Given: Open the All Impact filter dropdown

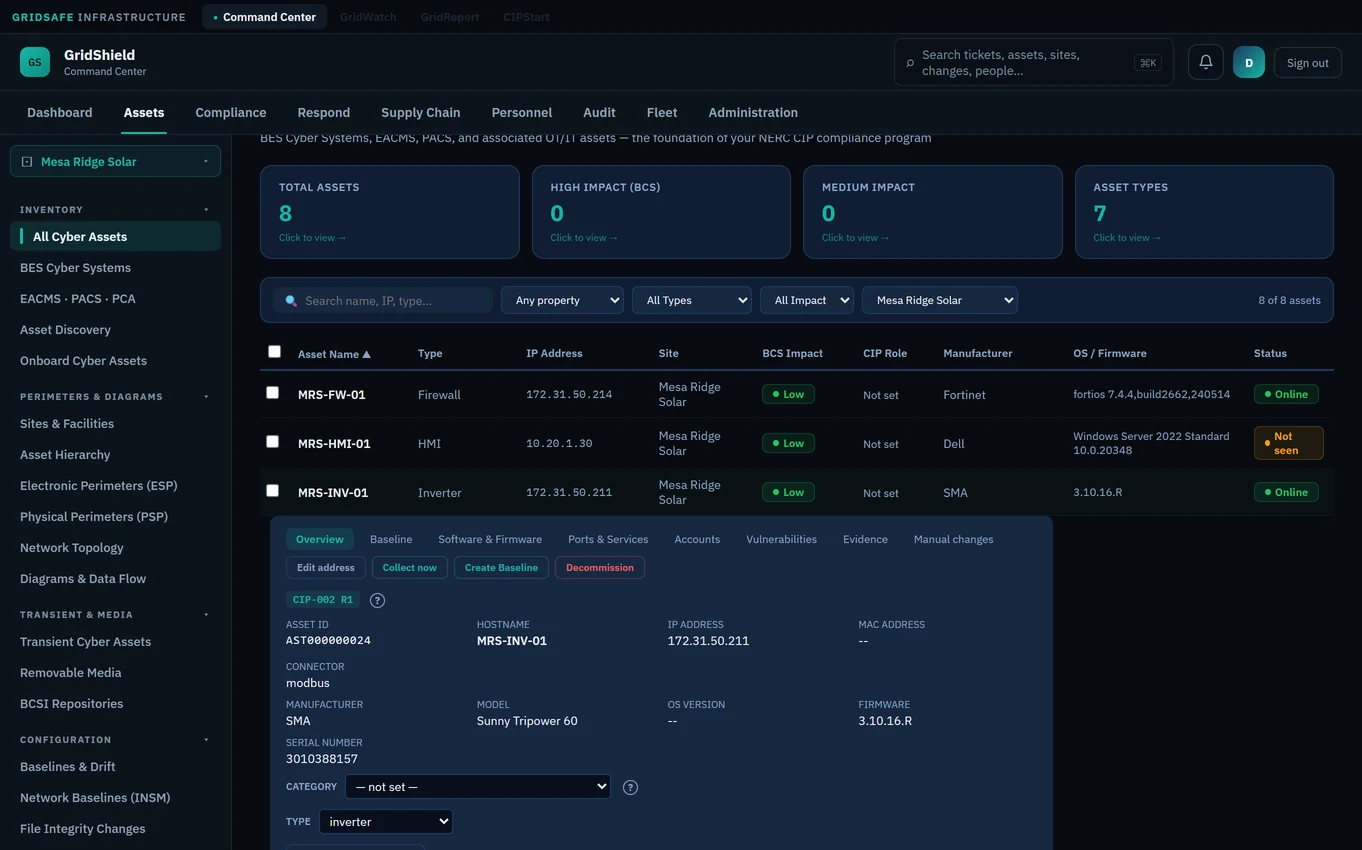Looking at the screenshot, I should click(x=807, y=300).
